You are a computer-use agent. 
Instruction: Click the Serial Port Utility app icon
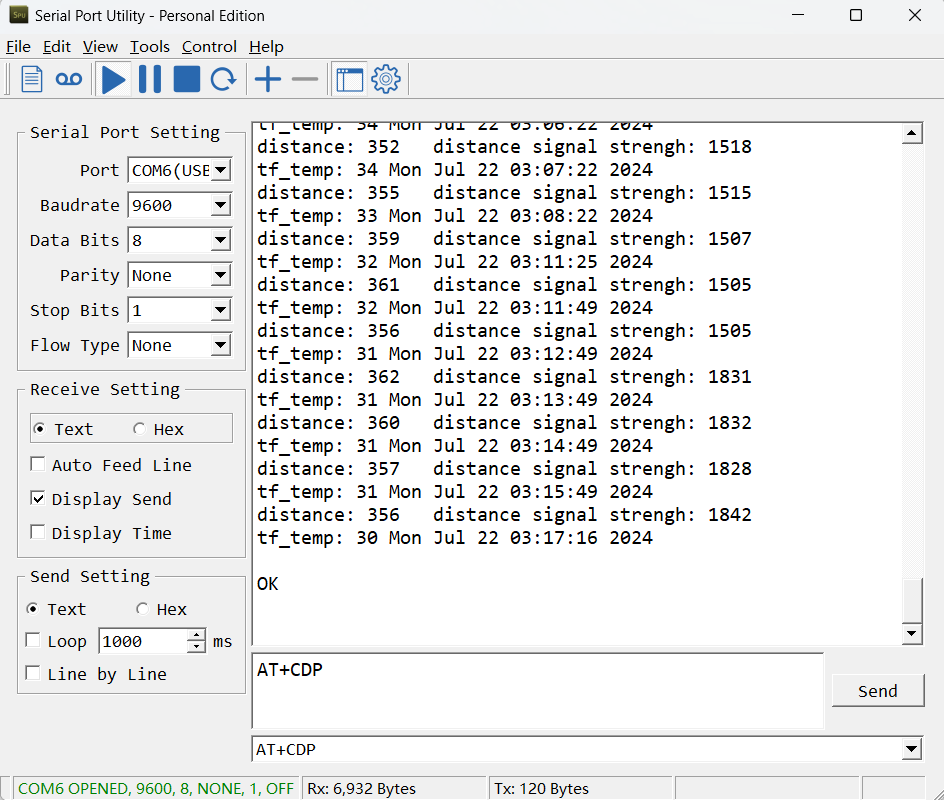point(19,15)
